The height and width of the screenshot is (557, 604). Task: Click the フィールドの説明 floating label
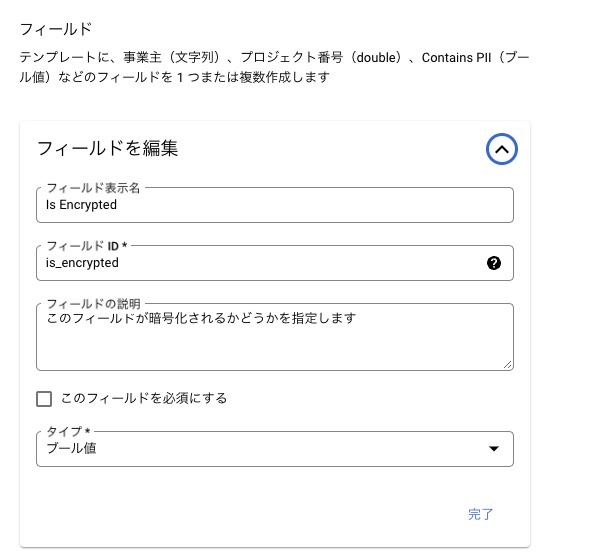point(93,304)
